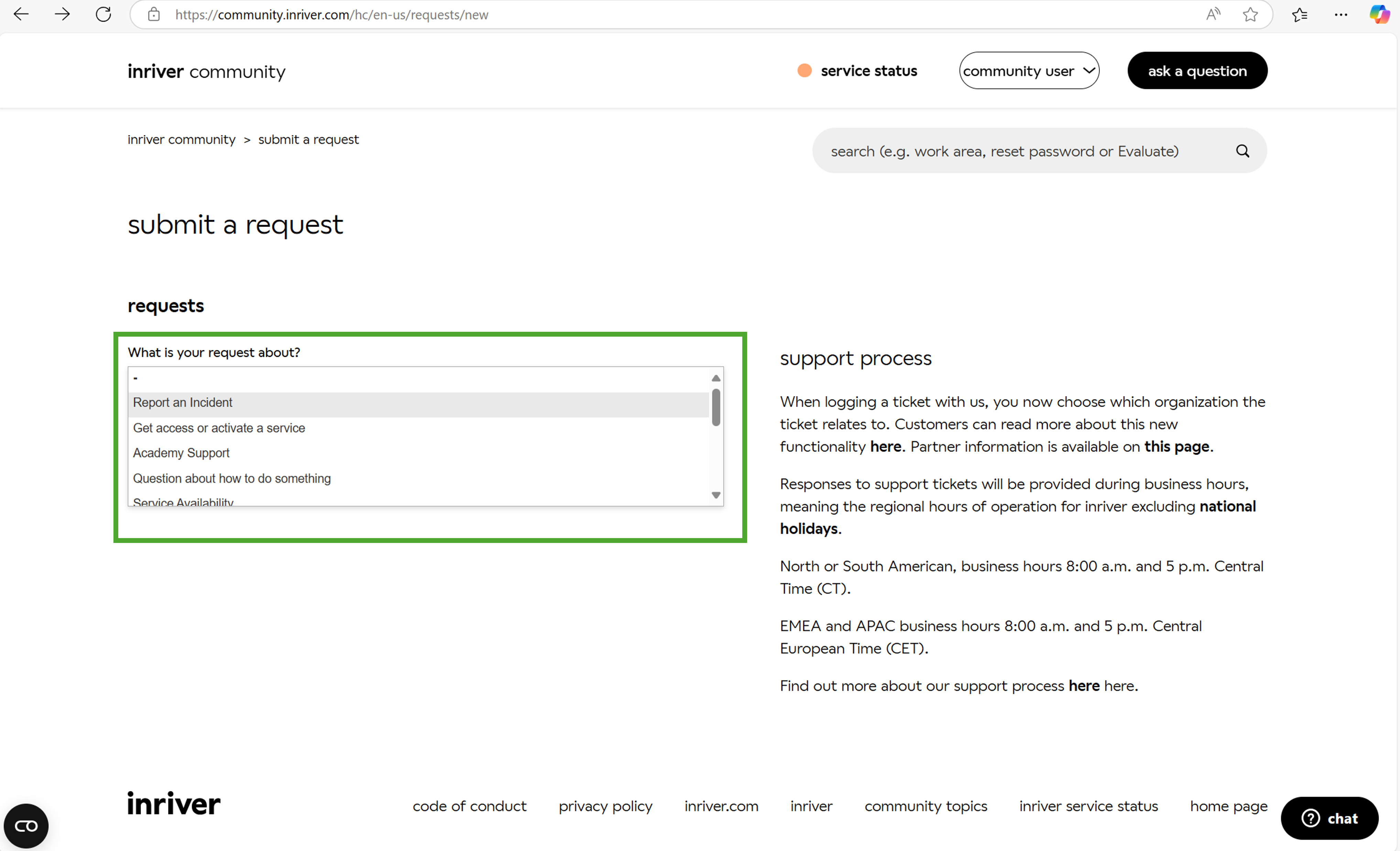The height and width of the screenshot is (851, 1400).
Task: Open the 'service status' link
Action: click(x=869, y=70)
